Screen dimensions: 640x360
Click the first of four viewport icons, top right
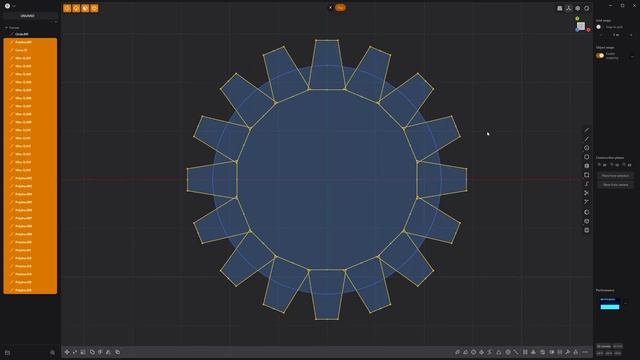(560, 8)
